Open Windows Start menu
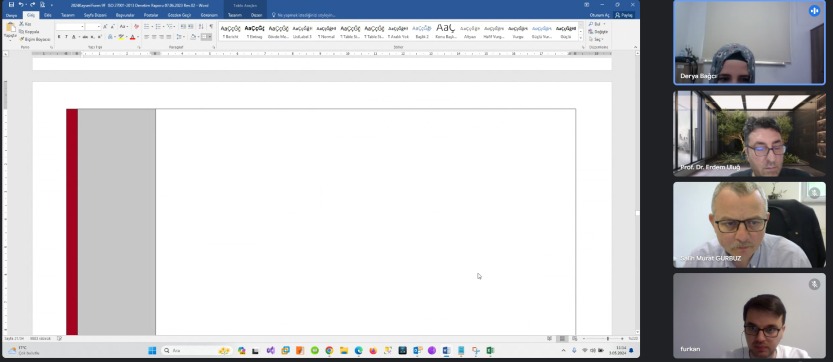Image resolution: width=833 pixels, height=362 pixels. pos(152,350)
